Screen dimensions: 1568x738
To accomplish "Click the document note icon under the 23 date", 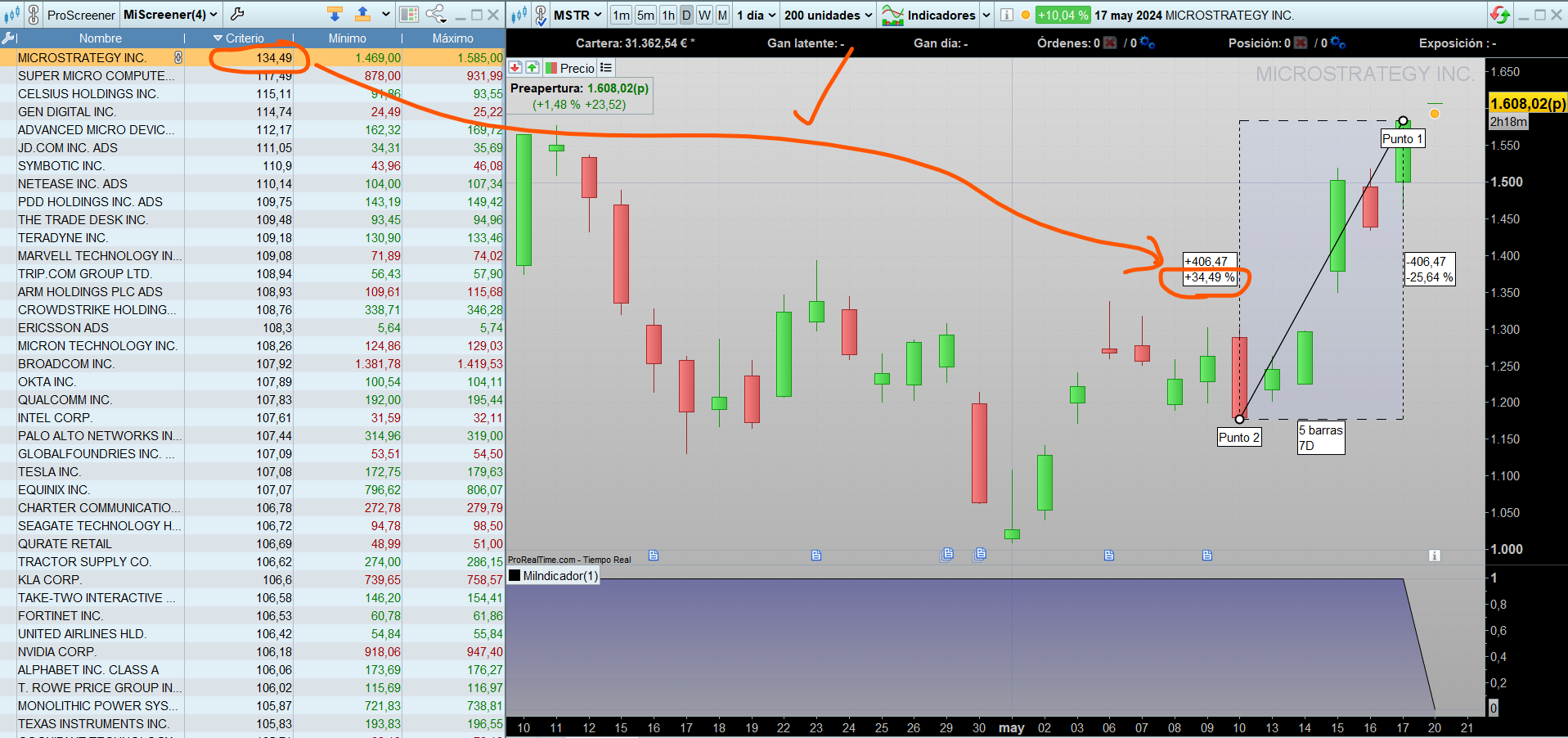I will (816, 556).
